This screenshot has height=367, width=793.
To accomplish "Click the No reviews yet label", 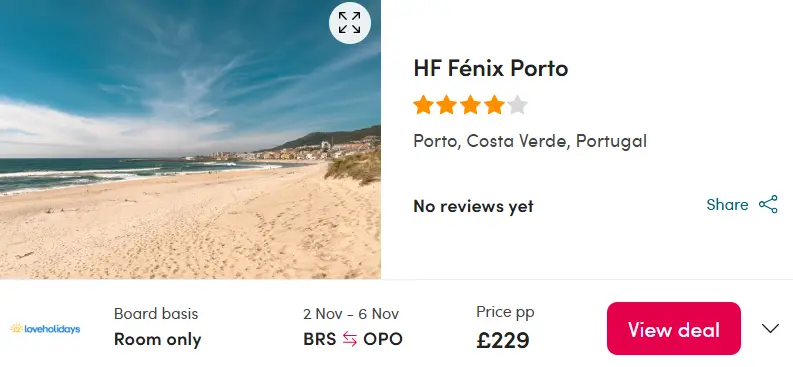I will pyautogui.click(x=473, y=206).
